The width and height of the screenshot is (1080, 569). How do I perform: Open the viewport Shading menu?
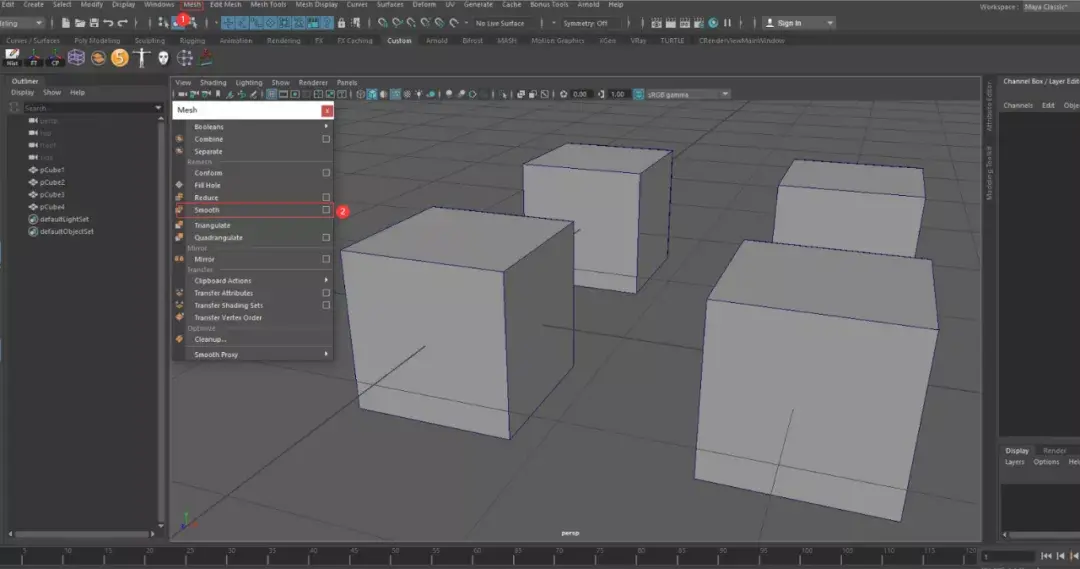coord(213,82)
